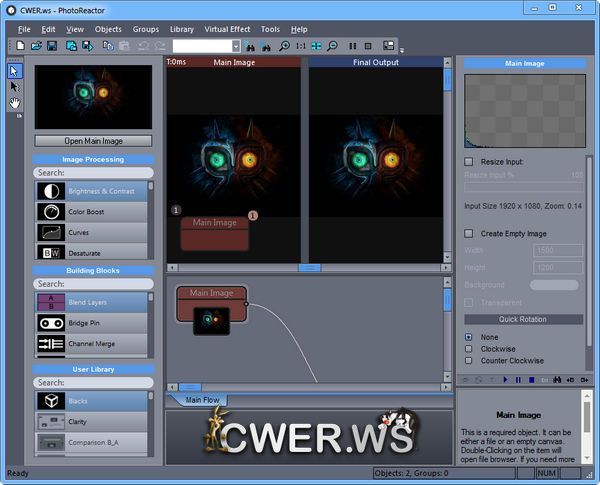Collapse the Building Blocks section header

[x=95, y=270]
